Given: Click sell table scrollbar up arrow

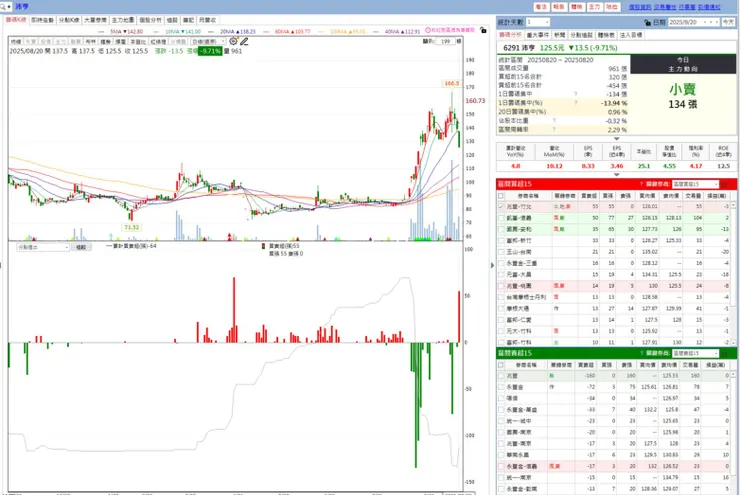Looking at the screenshot, I should [x=733, y=375].
